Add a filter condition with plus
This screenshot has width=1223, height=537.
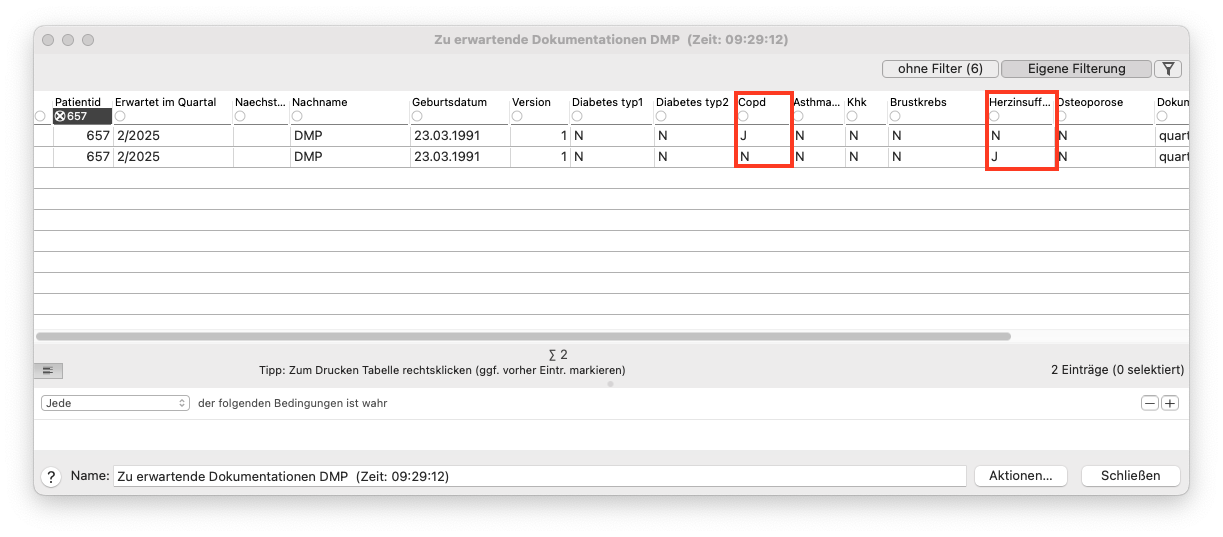(1170, 403)
